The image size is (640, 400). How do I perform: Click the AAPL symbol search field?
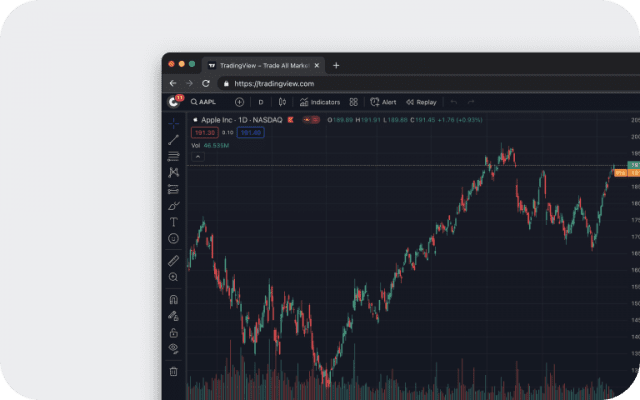point(203,102)
